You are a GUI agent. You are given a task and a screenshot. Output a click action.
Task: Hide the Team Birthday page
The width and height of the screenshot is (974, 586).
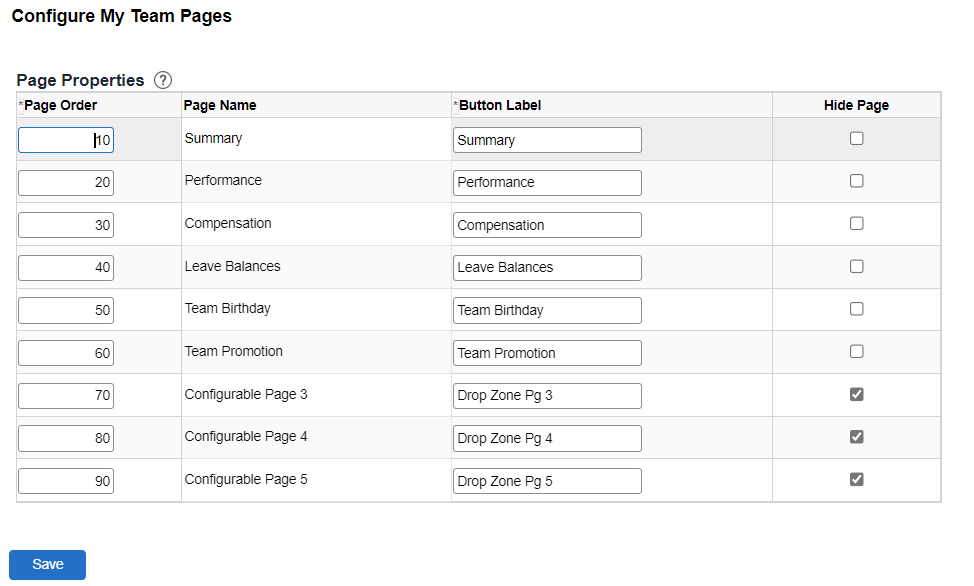(x=856, y=308)
